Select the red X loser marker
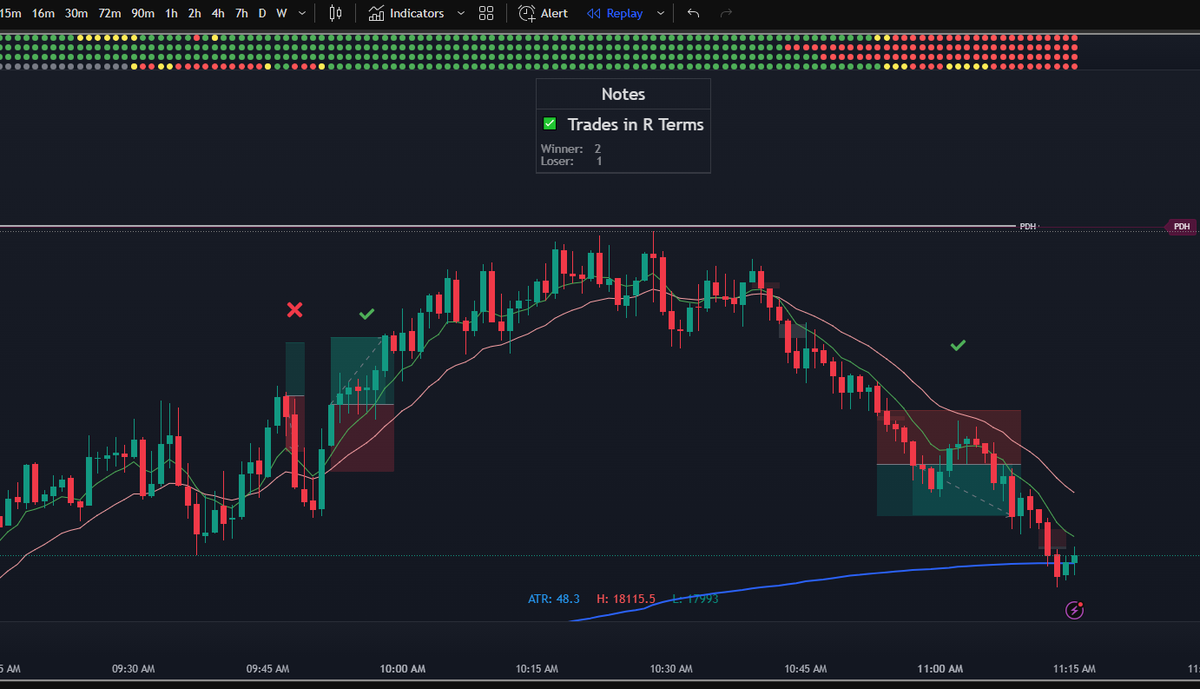Image resolution: width=1200 pixels, height=689 pixels. tap(294, 310)
